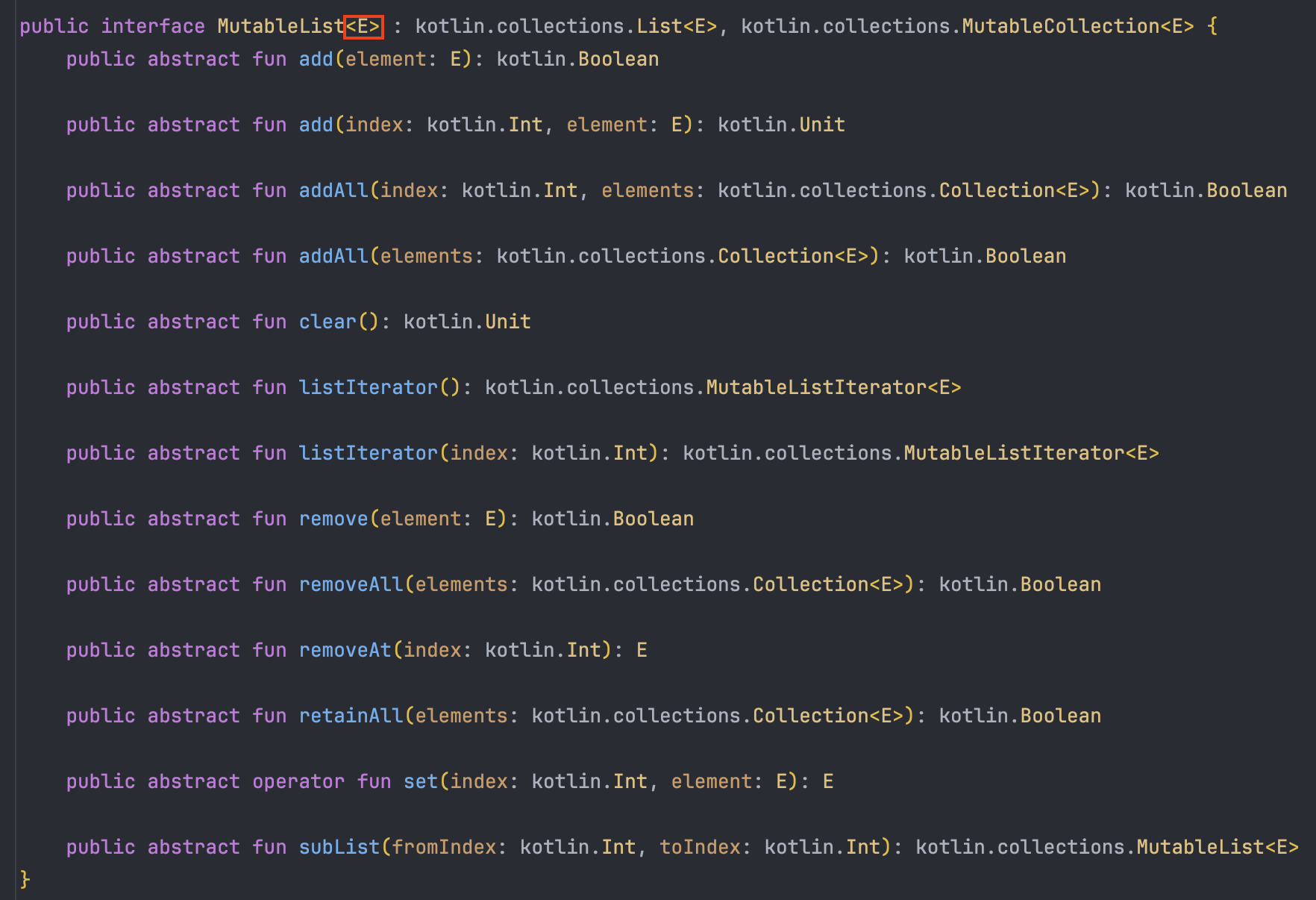The image size is (1316, 900).
Task: Click kotlin.Boolean return type of retainAll
Action: [x=1020, y=716]
